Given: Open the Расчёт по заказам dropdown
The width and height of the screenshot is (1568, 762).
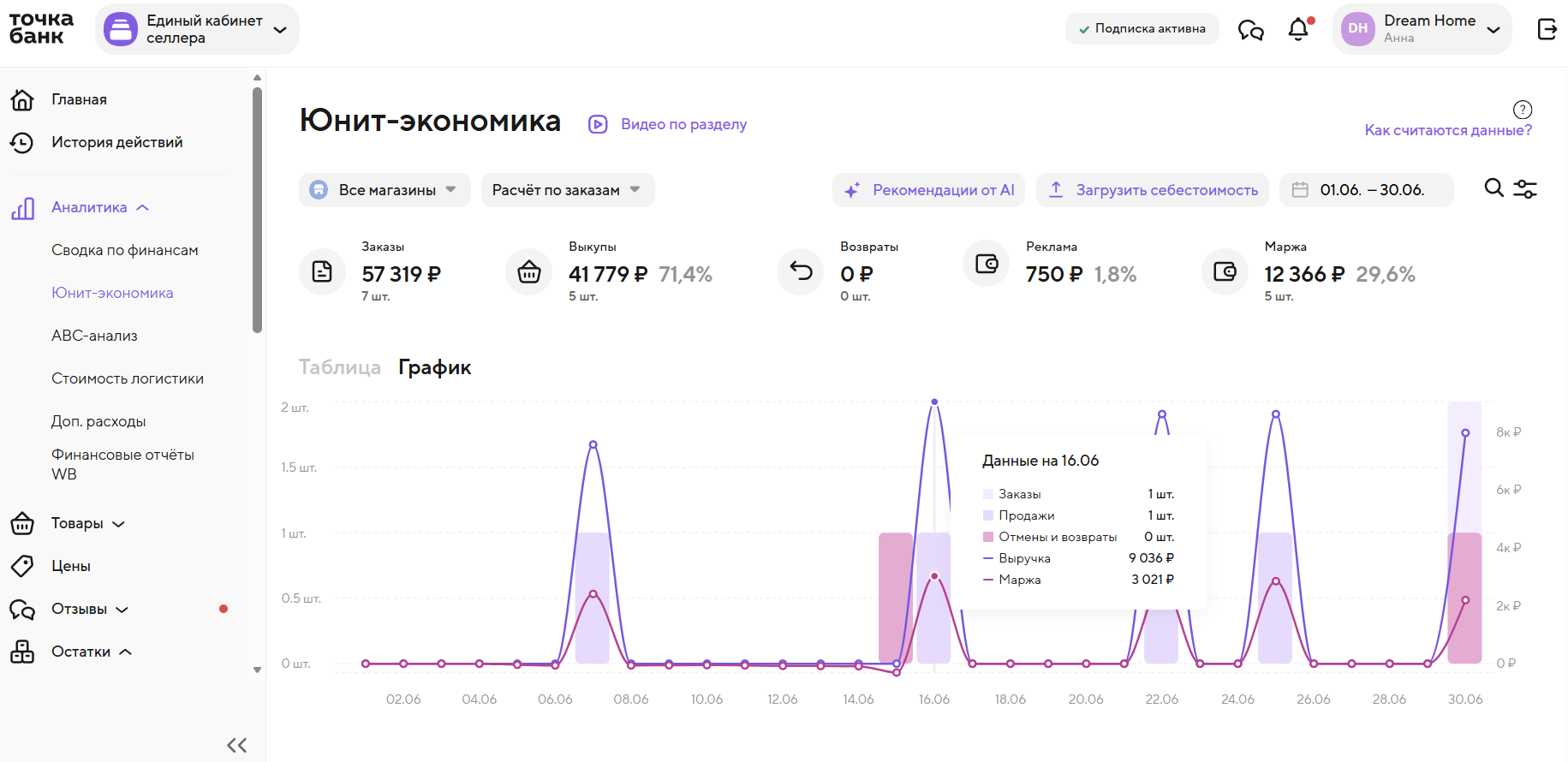Looking at the screenshot, I should pos(568,190).
